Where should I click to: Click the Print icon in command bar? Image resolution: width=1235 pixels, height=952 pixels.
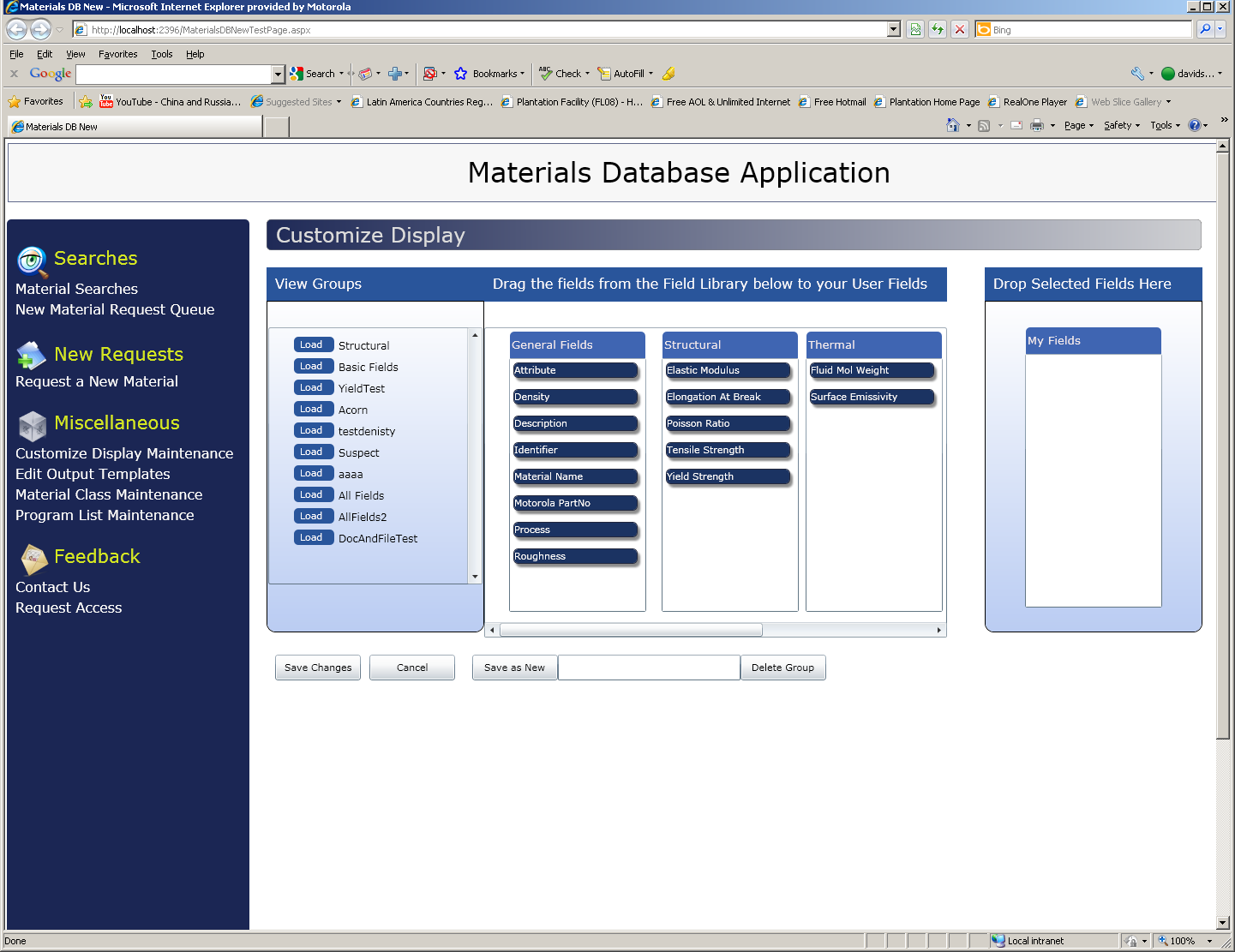tap(1037, 125)
